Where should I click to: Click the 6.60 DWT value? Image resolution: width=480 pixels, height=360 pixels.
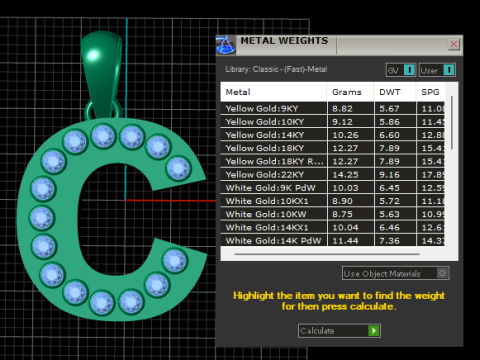389,135
